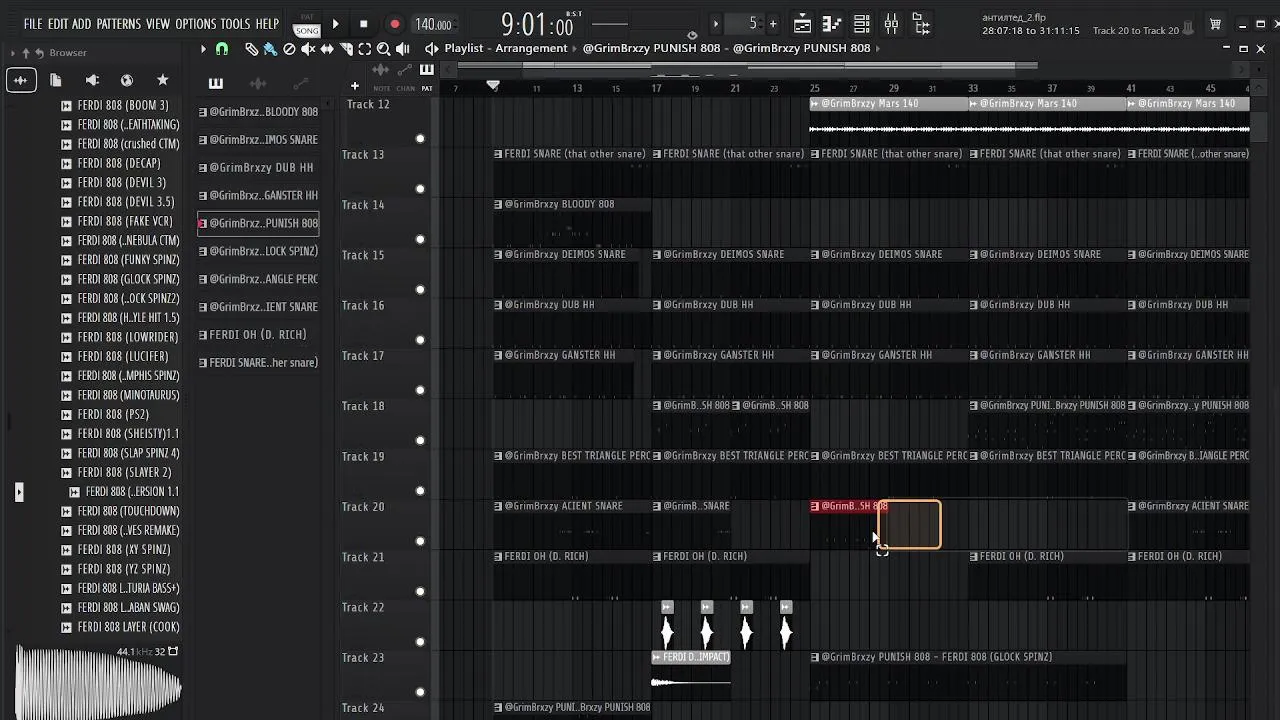Mute Track 22 with its green dot
The image size is (1280, 720).
[x=420, y=642]
